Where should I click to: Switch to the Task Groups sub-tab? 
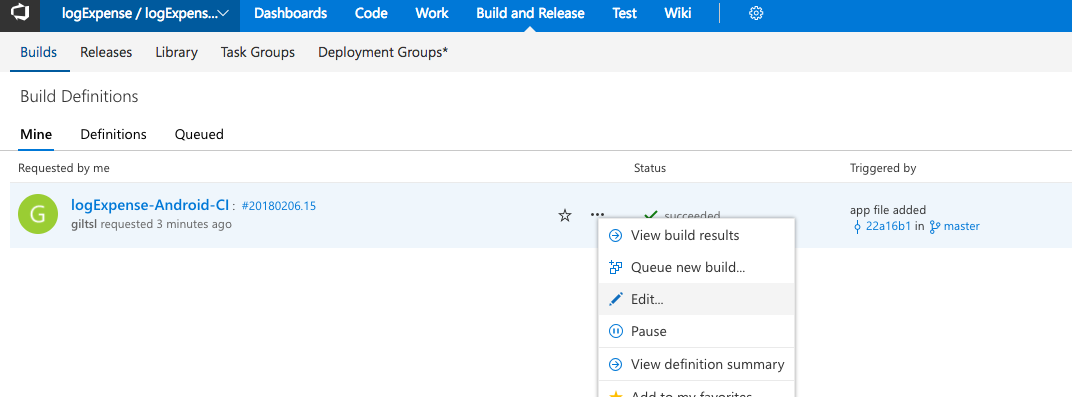pos(258,52)
